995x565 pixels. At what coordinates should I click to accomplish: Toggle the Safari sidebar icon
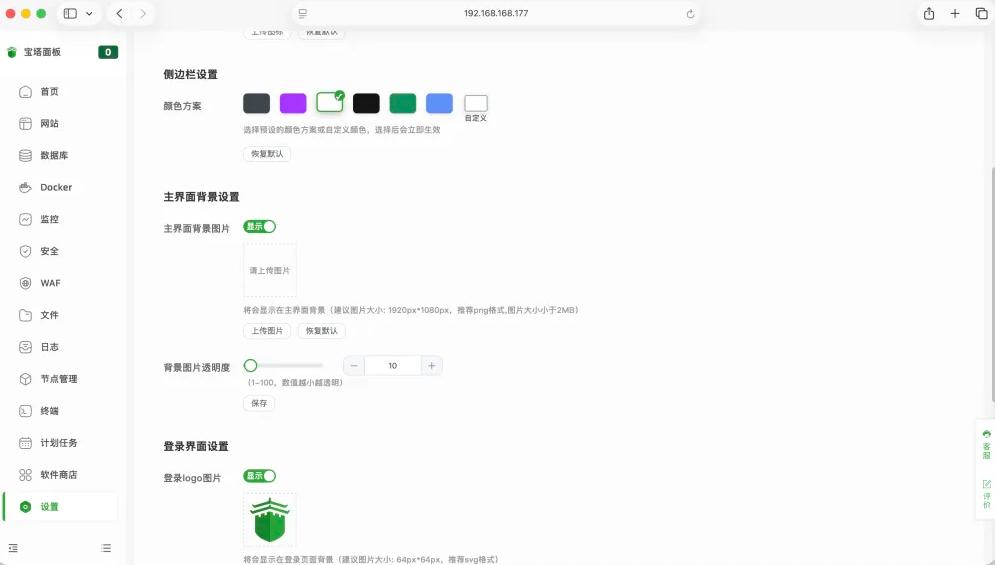tap(70, 13)
